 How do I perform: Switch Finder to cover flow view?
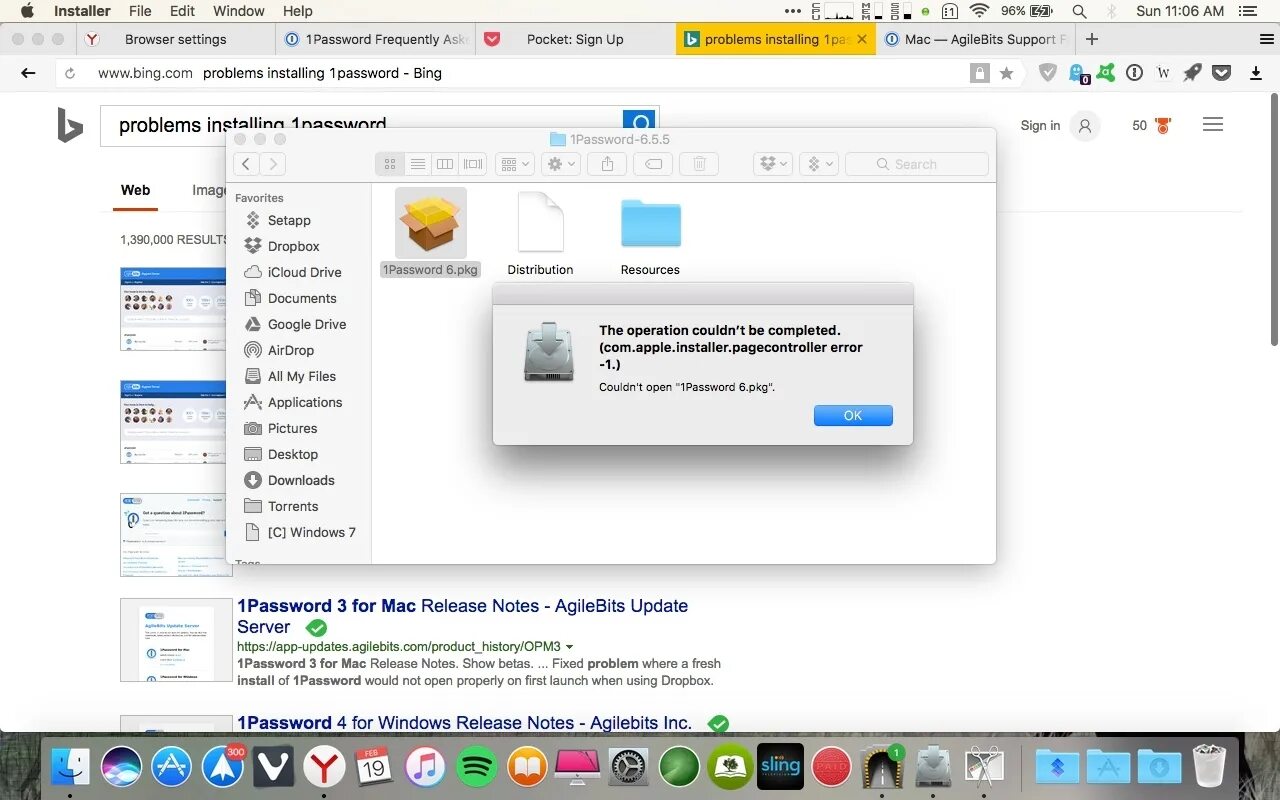point(473,164)
